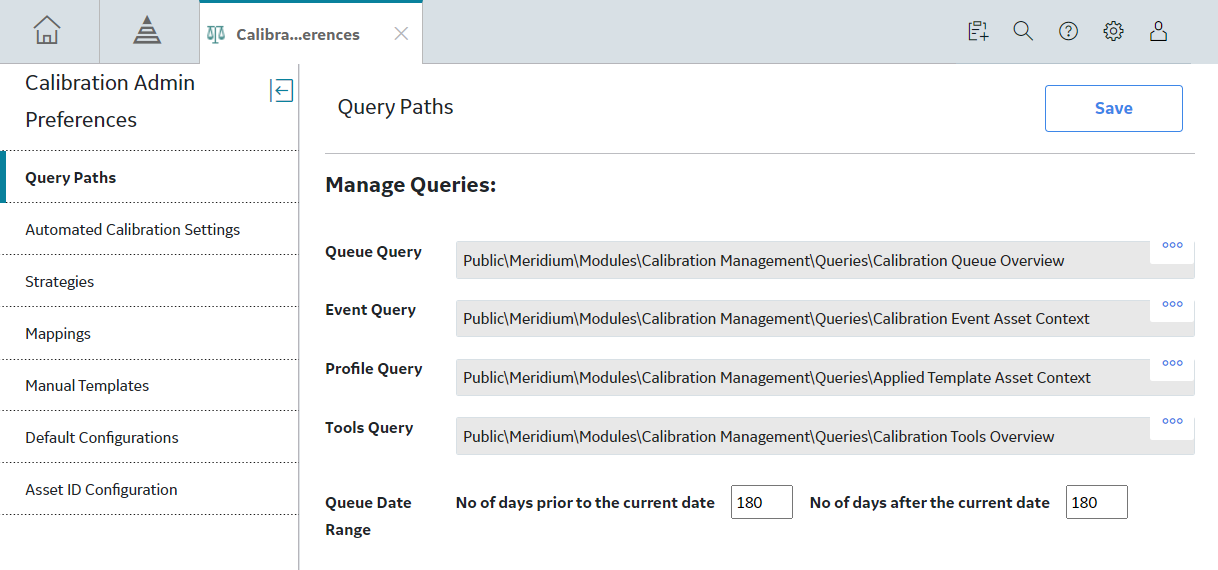This screenshot has height=570, width=1218.
Task: Go to the Home icon tab
Action: (47, 32)
